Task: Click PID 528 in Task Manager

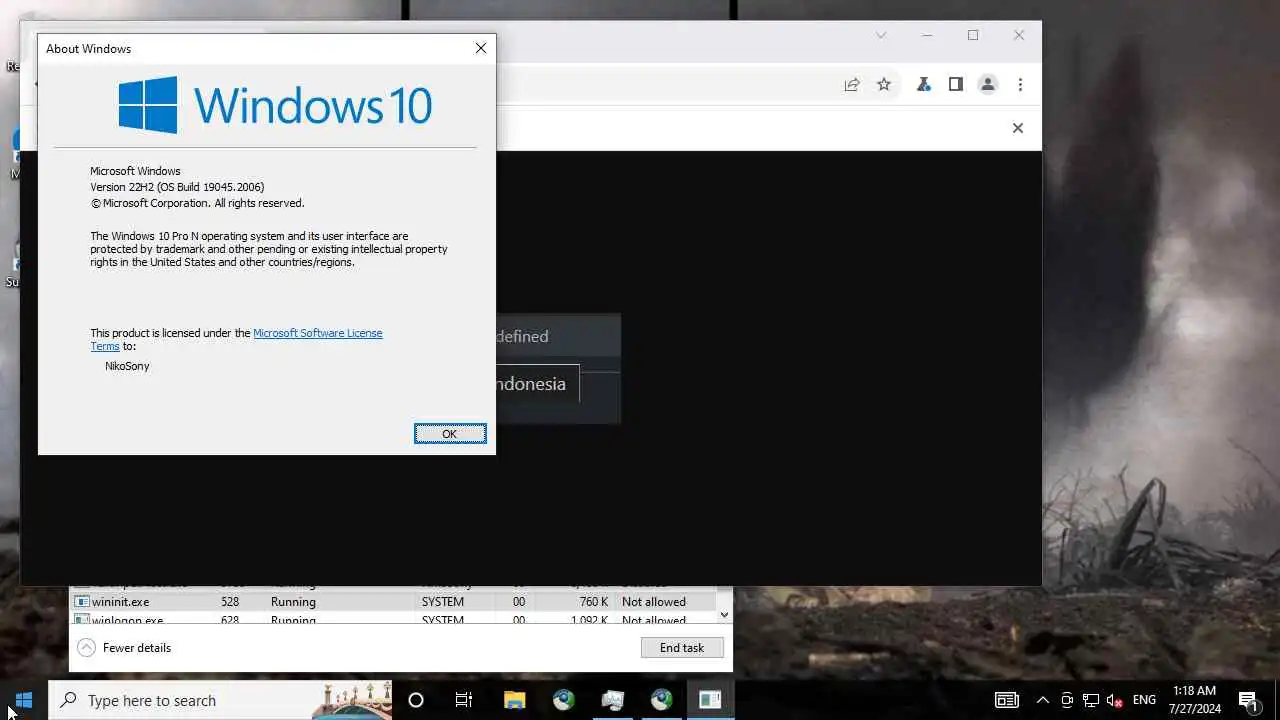Action: point(230,602)
